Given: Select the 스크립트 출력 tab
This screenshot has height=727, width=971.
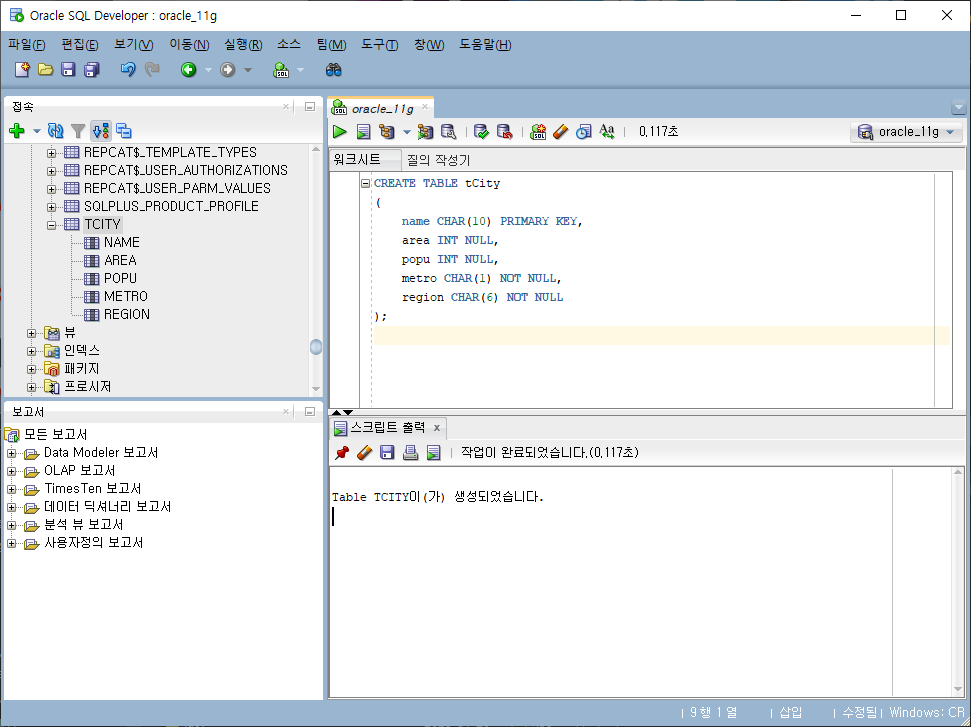Looking at the screenshot, I should (388, 427).
